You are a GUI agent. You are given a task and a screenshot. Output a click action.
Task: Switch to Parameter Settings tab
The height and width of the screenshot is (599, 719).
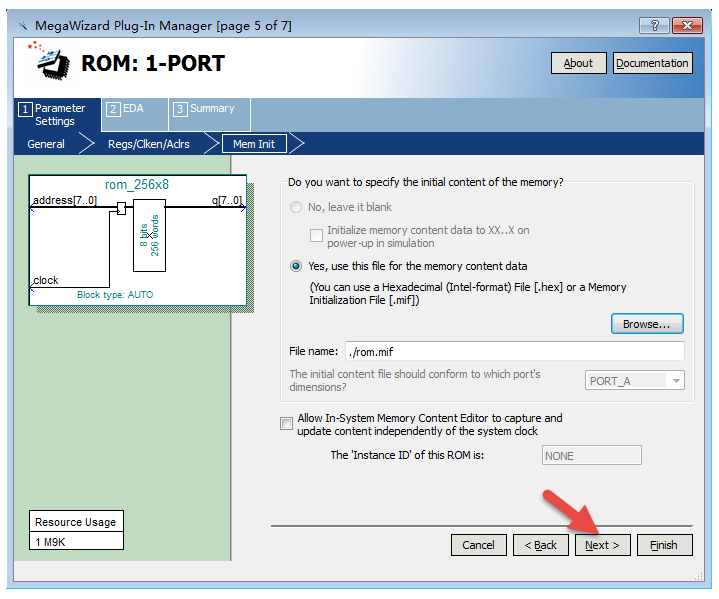pos(57,115)
